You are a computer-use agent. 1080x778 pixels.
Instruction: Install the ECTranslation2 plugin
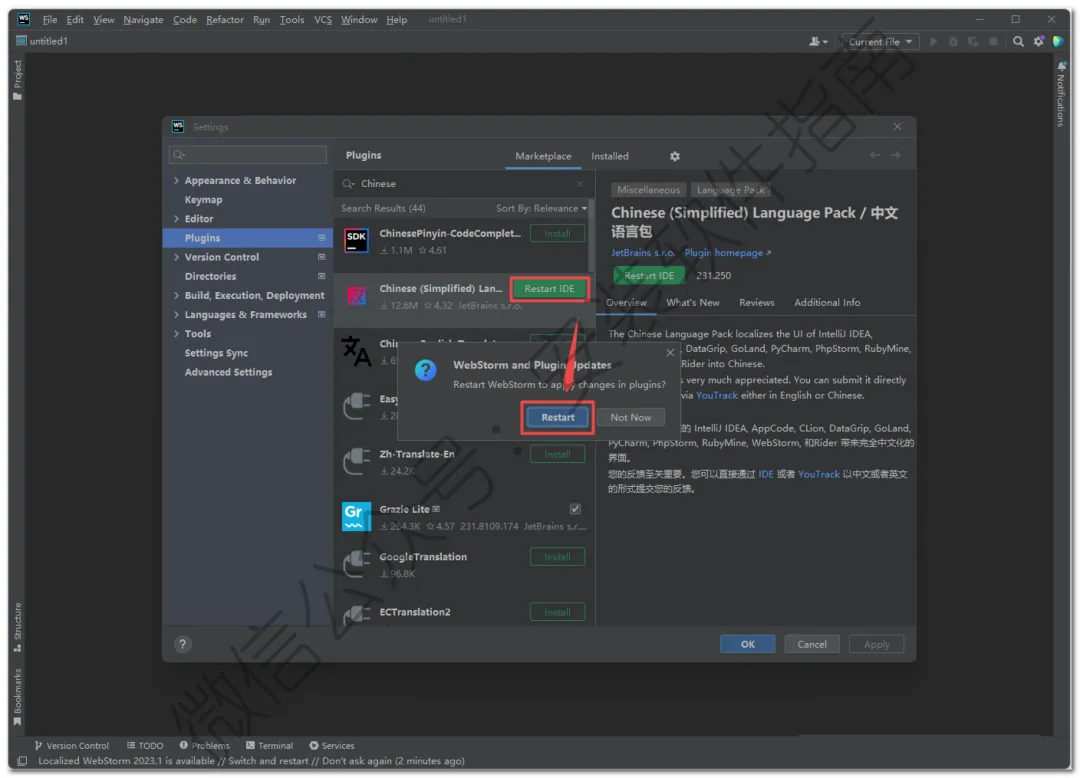tap(557, 612)
